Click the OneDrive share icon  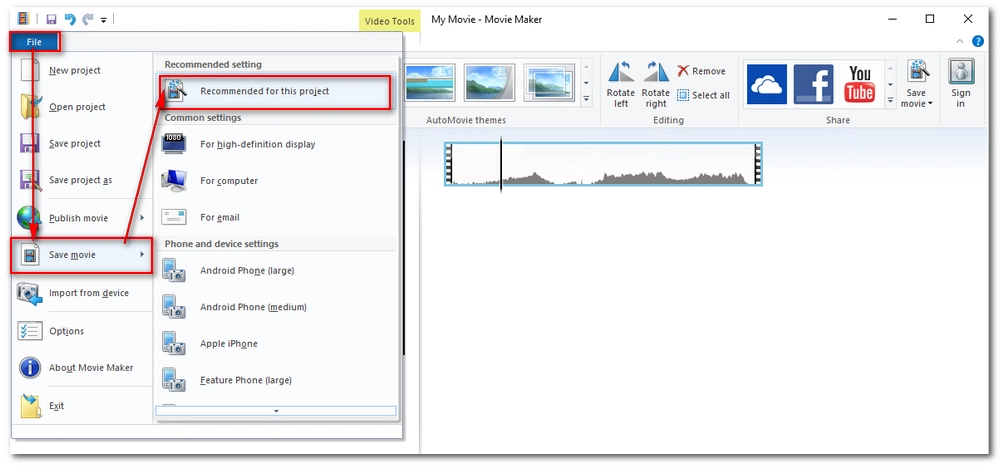point(768,84)
